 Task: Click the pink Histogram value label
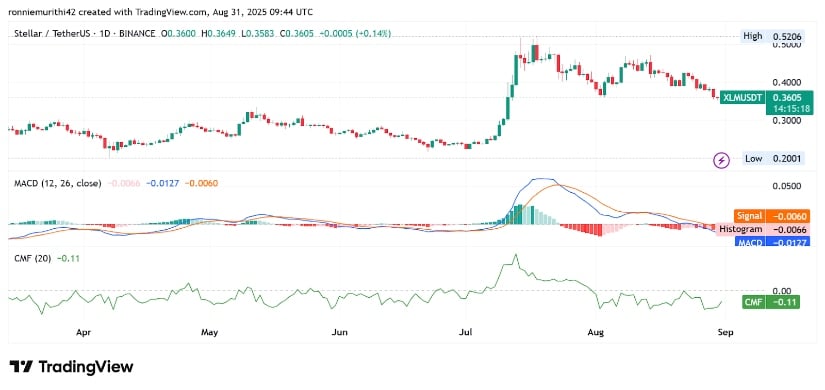coord(764,229)
